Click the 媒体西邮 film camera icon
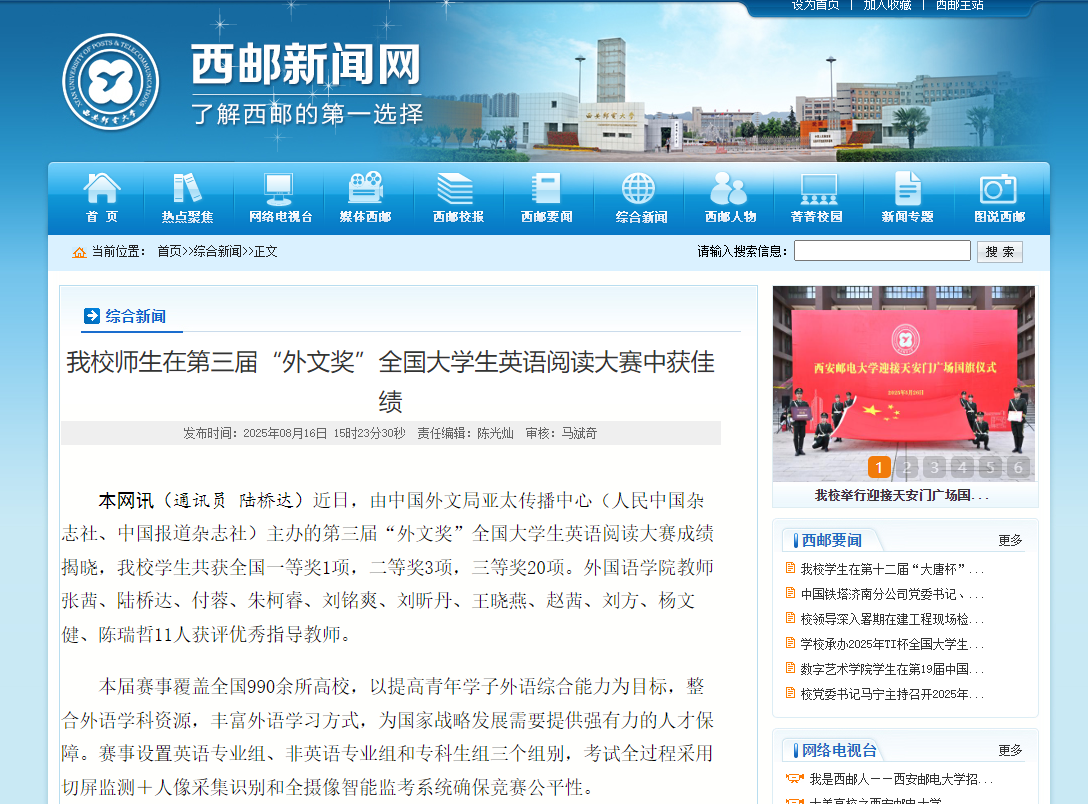 coord(365,188)
